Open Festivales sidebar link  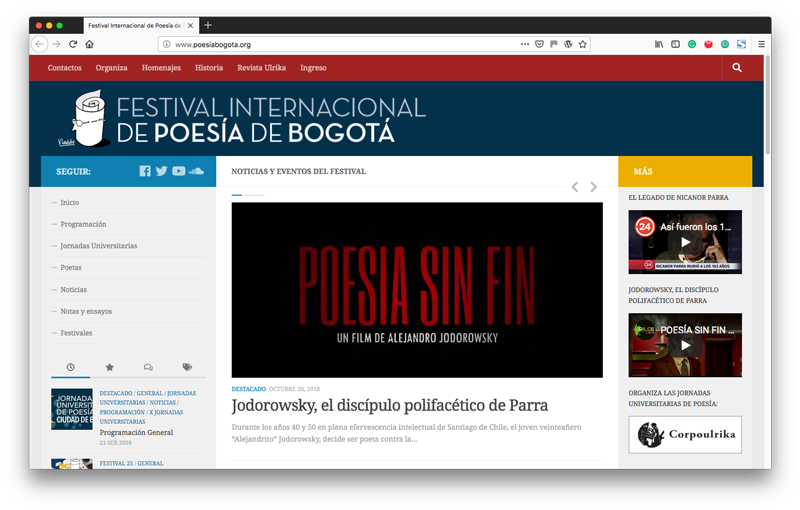pos(76,333)
